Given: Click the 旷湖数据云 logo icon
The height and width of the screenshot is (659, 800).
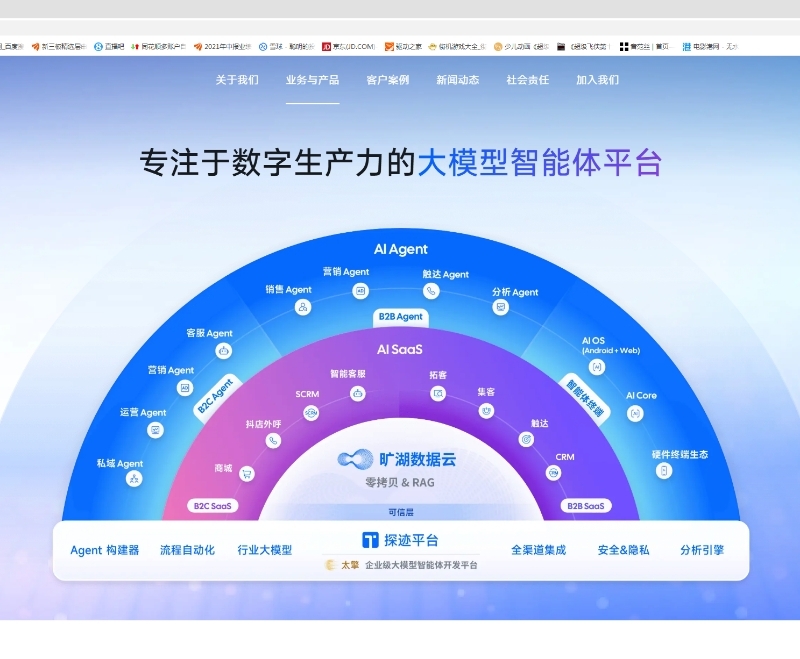Looking at the screenshot, I should (x=355, y=459).
